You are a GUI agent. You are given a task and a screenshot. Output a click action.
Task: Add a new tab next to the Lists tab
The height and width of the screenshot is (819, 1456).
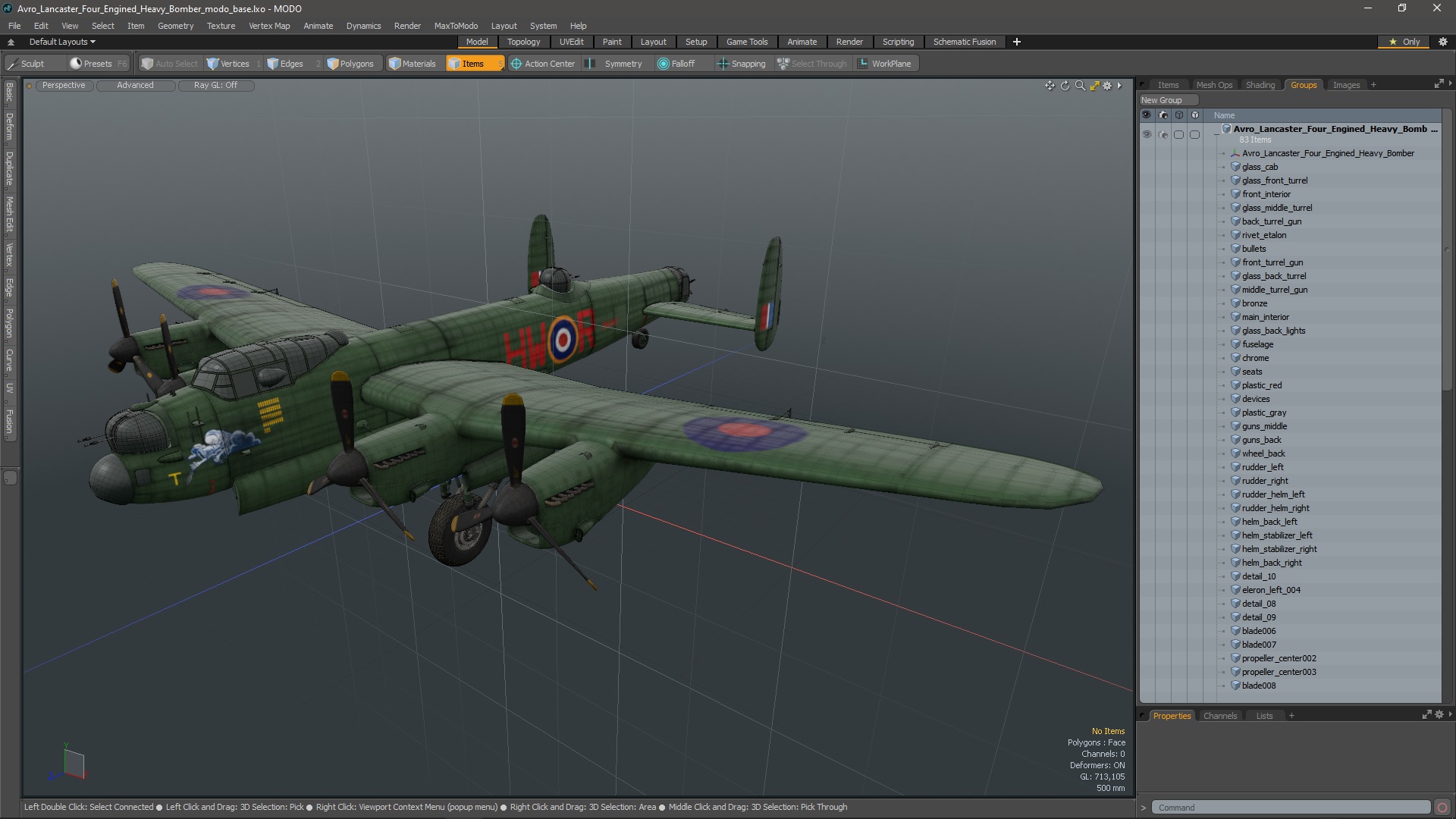pyautogui.click(x=1291, y=716)
